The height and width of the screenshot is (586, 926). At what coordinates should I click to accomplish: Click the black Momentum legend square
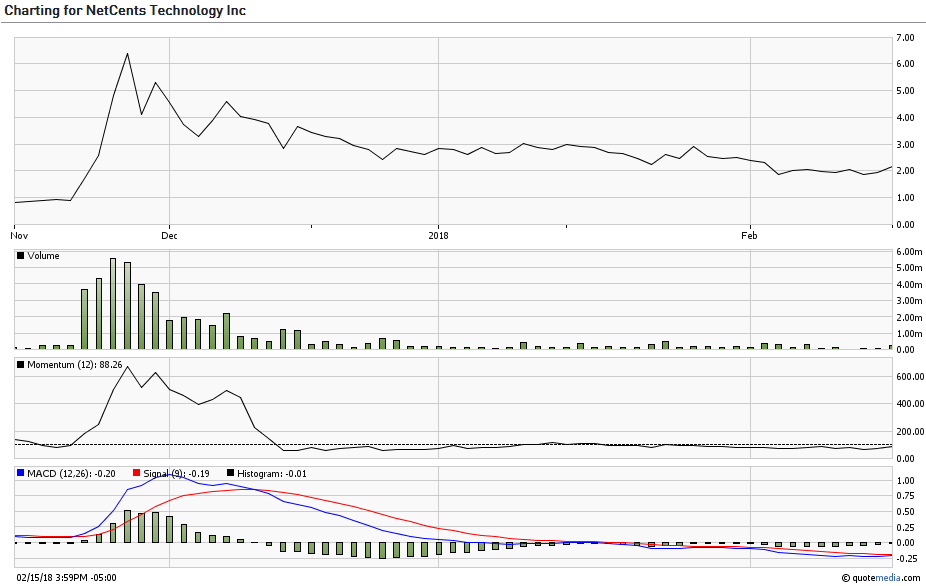(x=21, y=365)
